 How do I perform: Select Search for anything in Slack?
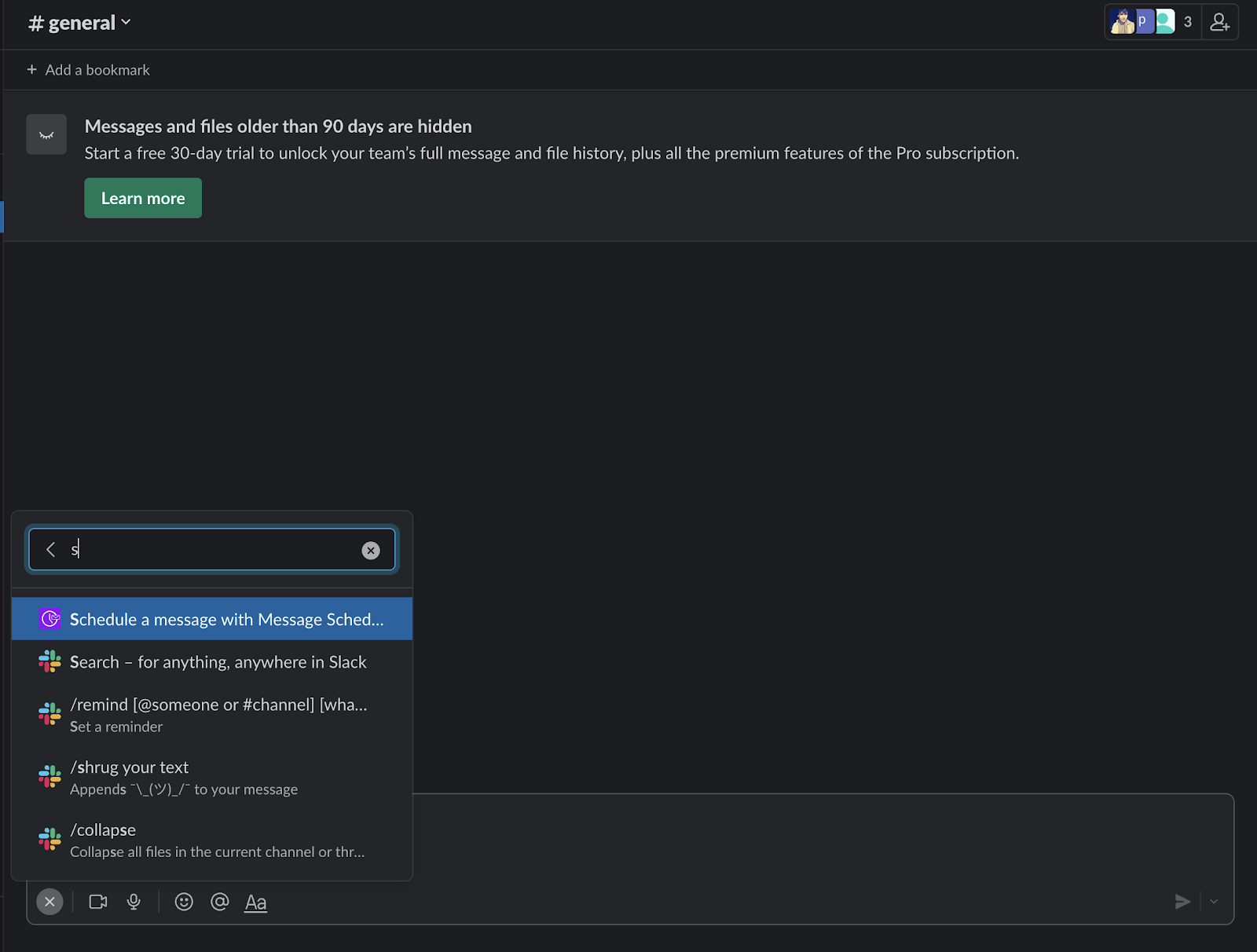point(212,662)
